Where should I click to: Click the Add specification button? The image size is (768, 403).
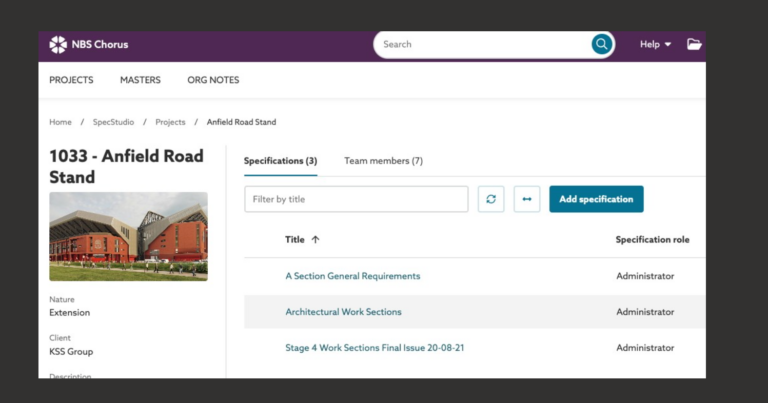click(596, 199)
